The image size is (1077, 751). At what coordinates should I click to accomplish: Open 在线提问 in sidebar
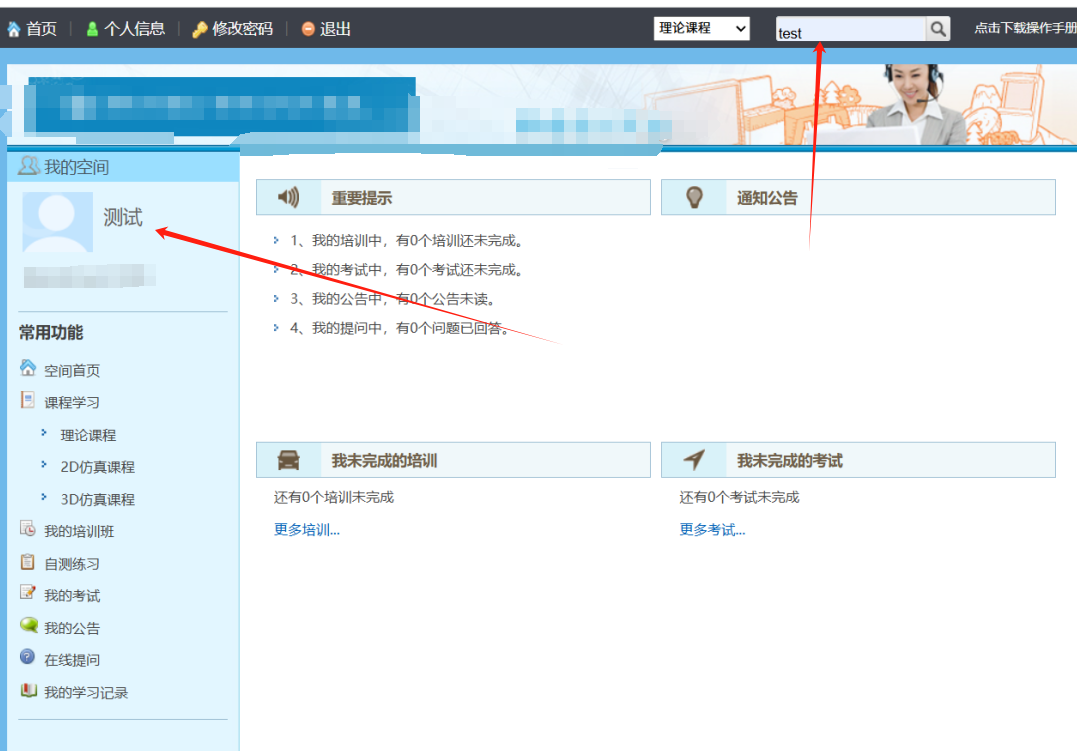pyautogui.click(x=72, y=660)
